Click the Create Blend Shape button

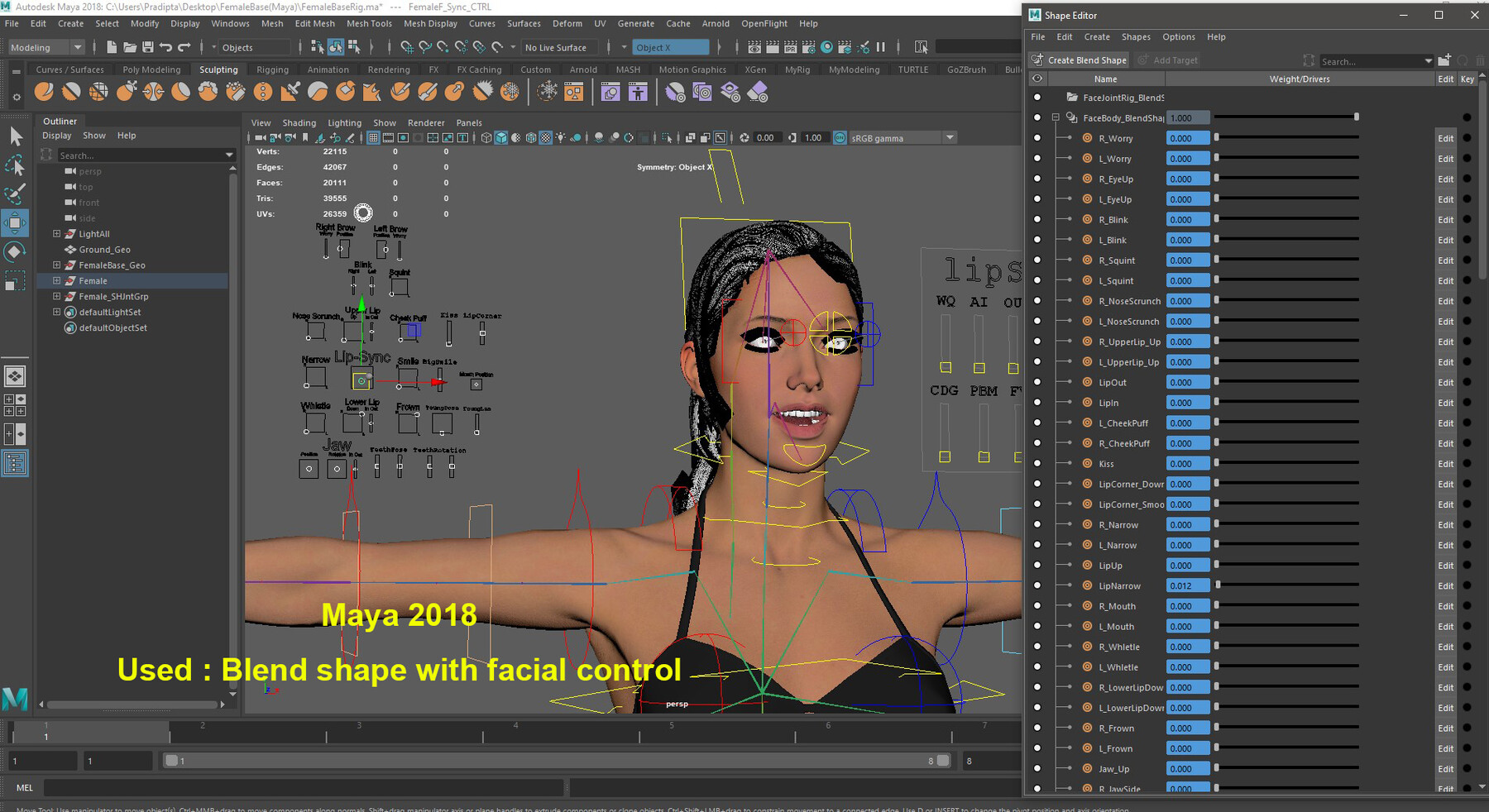1078,60
